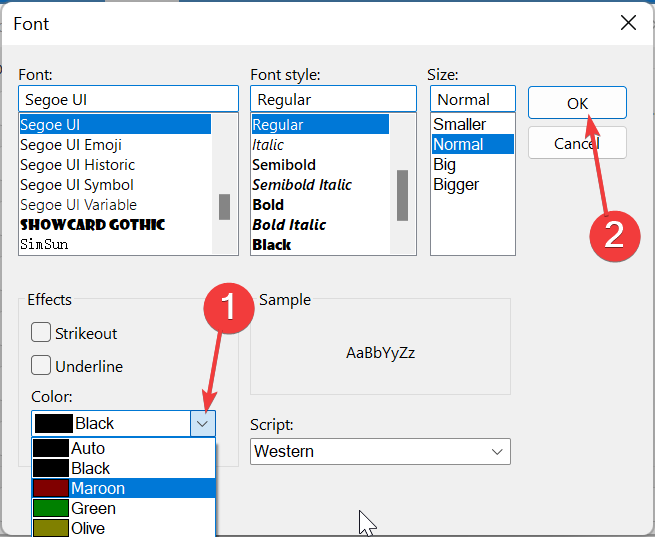The height and width of the screenshot is (537, 655).
Task: Collapse the Color dropdown arrow
Action: coord(203,423)
